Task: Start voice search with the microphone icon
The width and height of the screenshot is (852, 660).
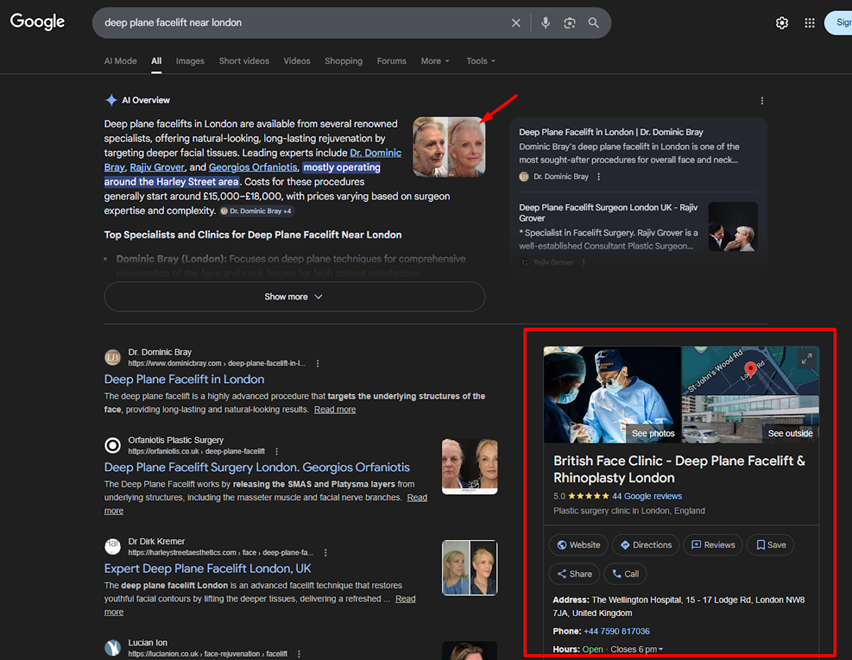Action: coord(545,23)
